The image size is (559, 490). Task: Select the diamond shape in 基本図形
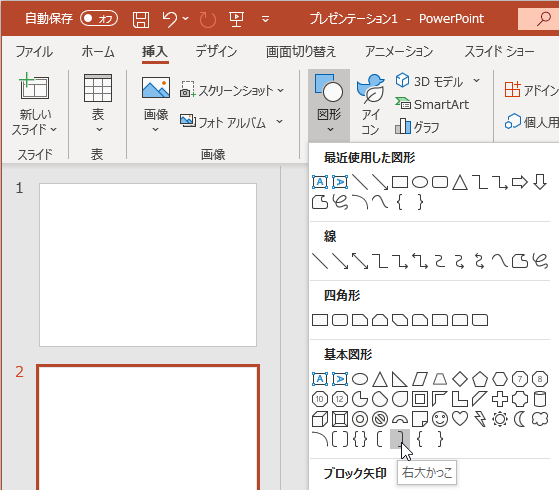click(x=460, y=379)
